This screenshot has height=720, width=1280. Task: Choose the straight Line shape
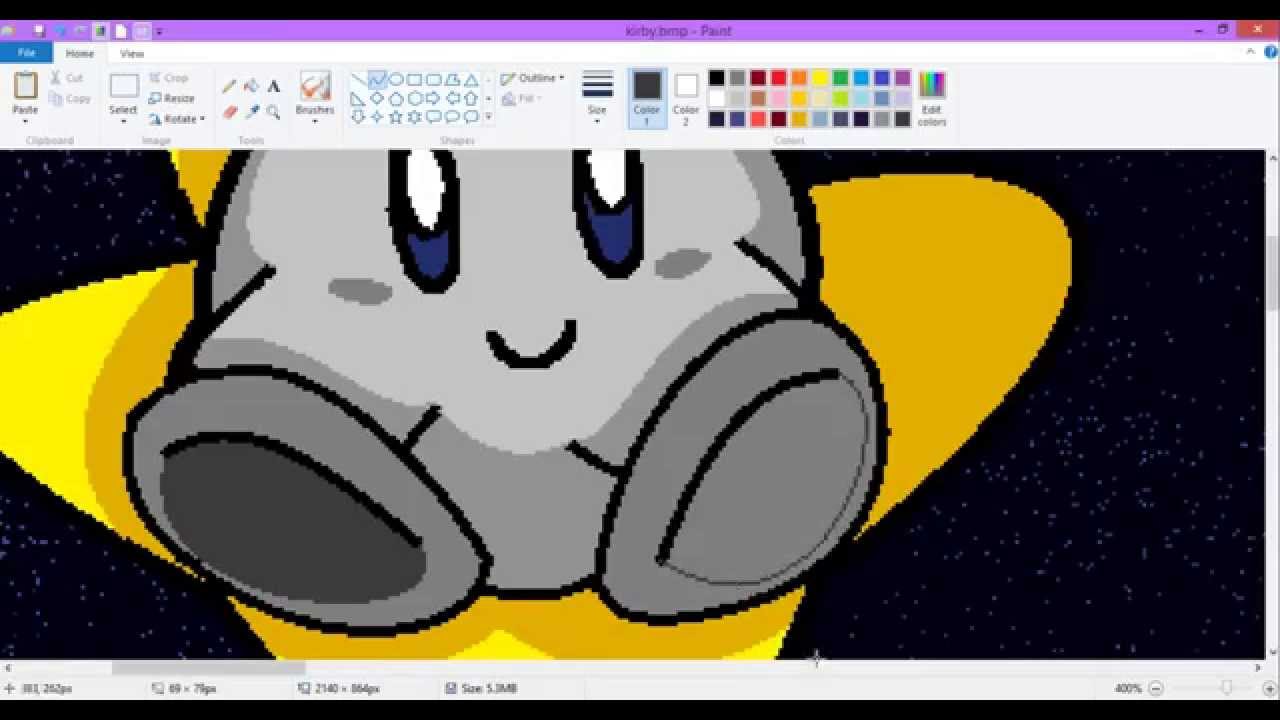pos(358,79)
